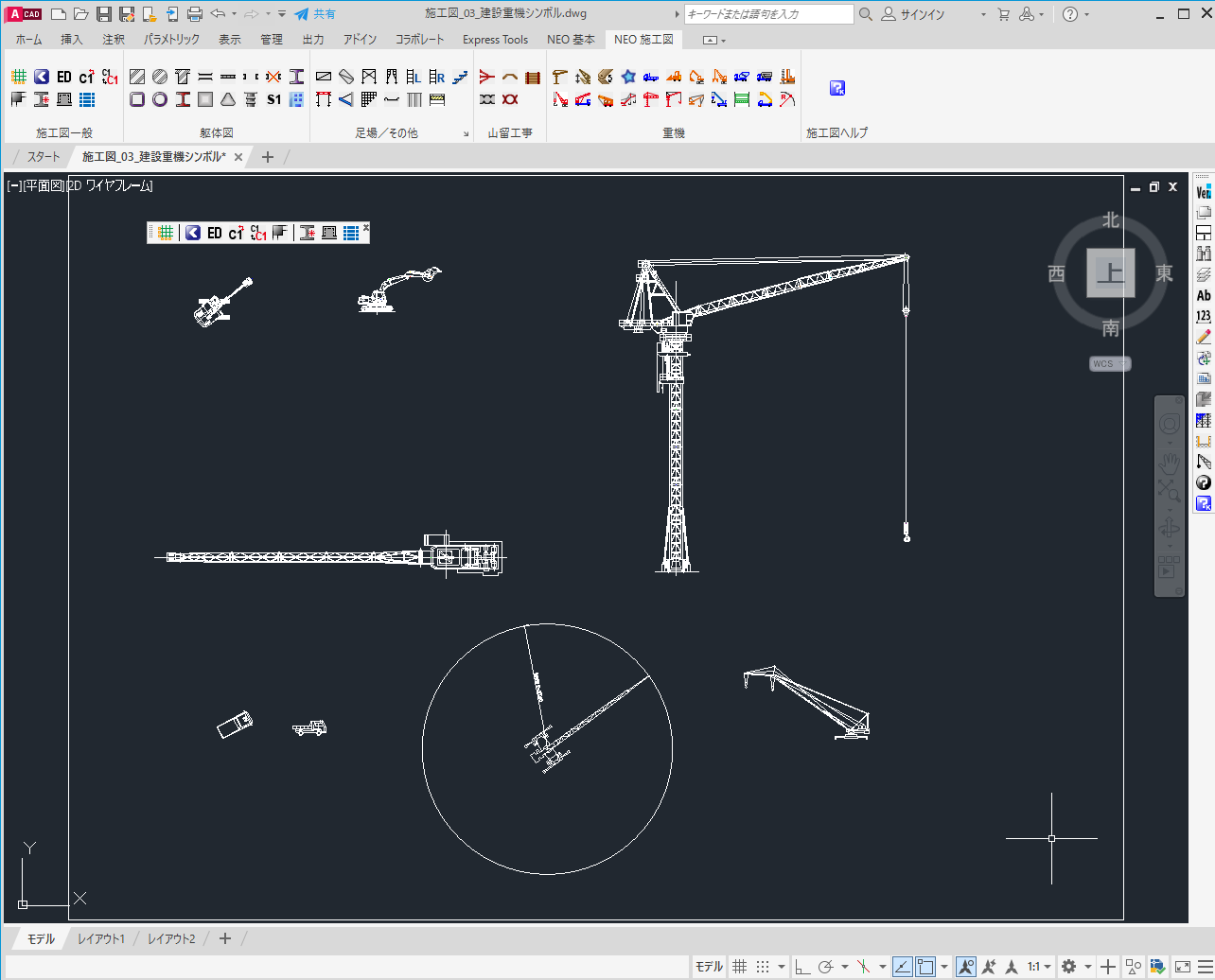This screenshot has height=980, width=1215.
Task: Click the サインイン sign-in button
Action: point(921,14)
